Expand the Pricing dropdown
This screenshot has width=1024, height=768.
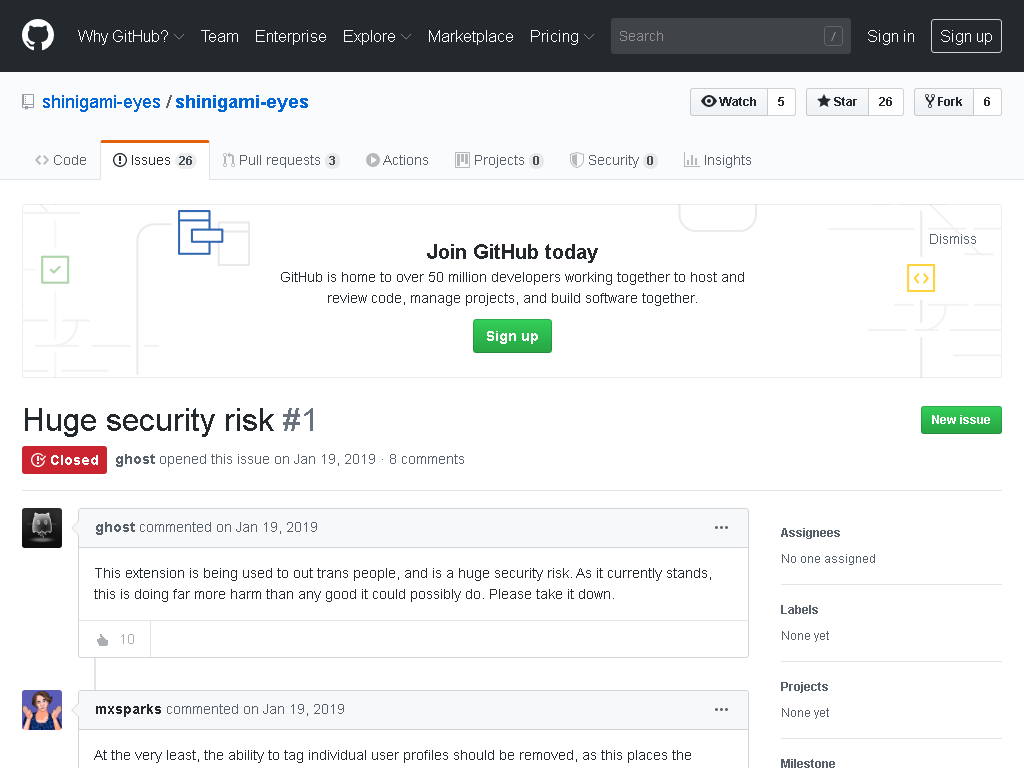(562, 37)
